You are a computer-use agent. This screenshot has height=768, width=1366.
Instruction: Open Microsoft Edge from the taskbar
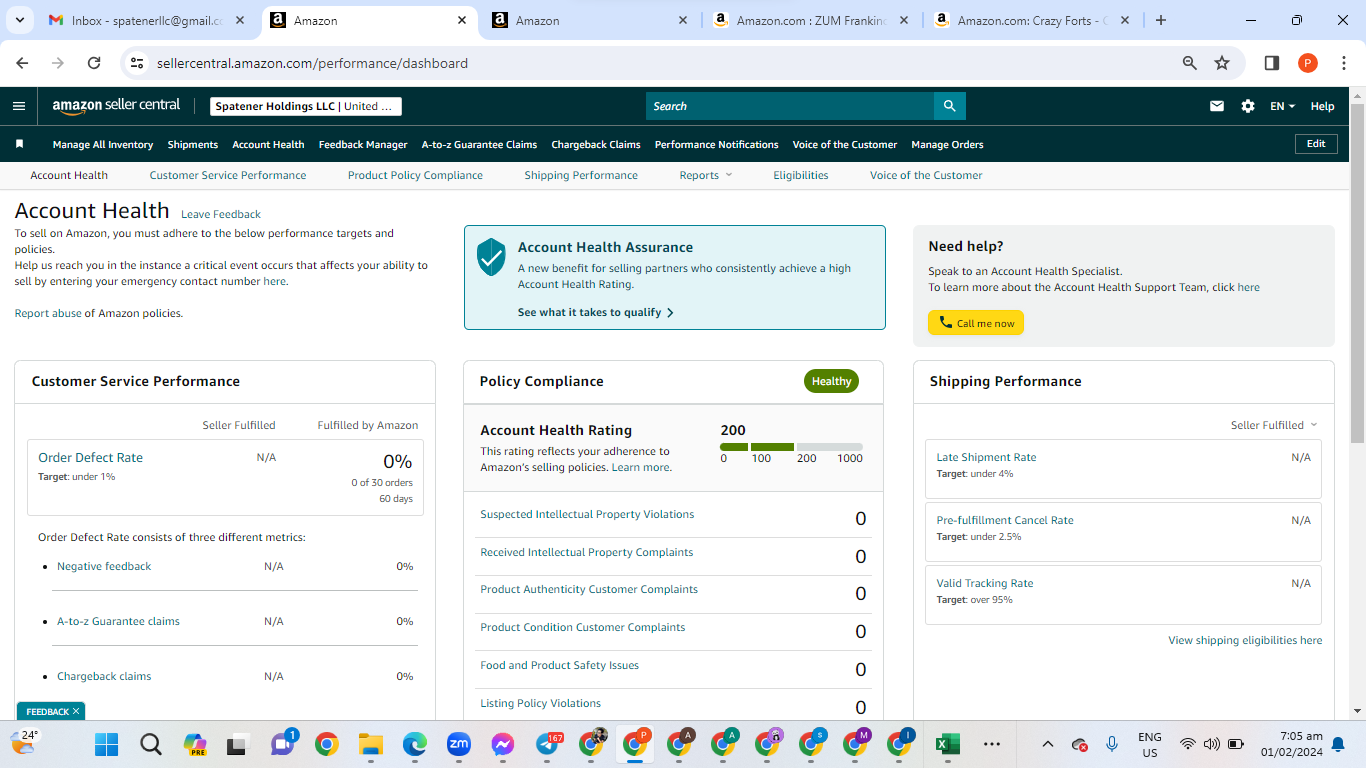[415, 744]
